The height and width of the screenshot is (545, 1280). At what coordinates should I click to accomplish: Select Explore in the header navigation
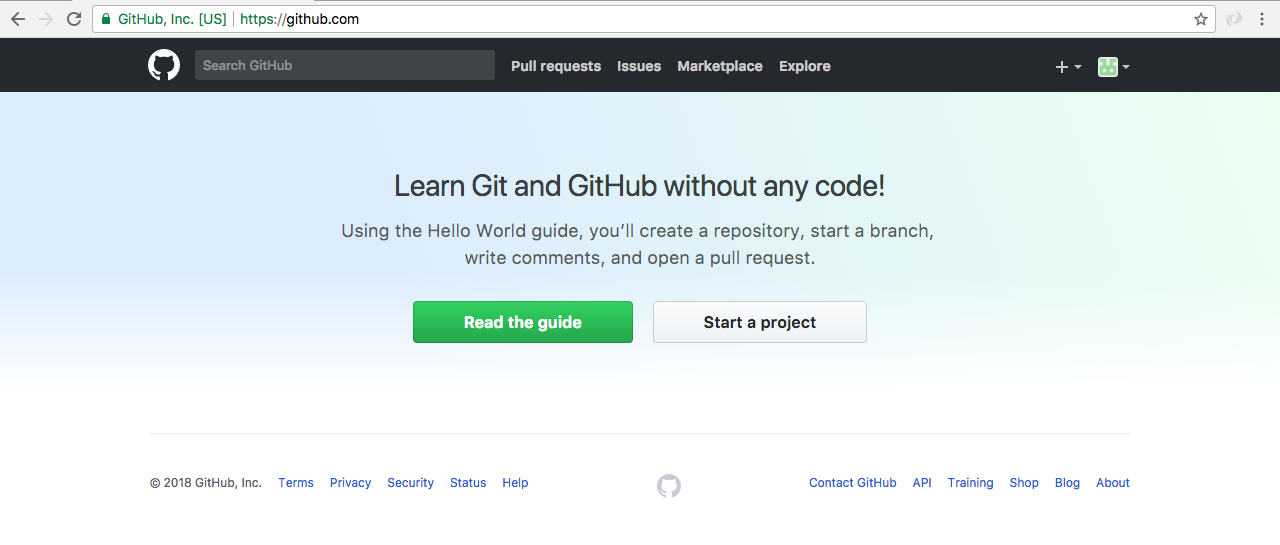[805, 66]
